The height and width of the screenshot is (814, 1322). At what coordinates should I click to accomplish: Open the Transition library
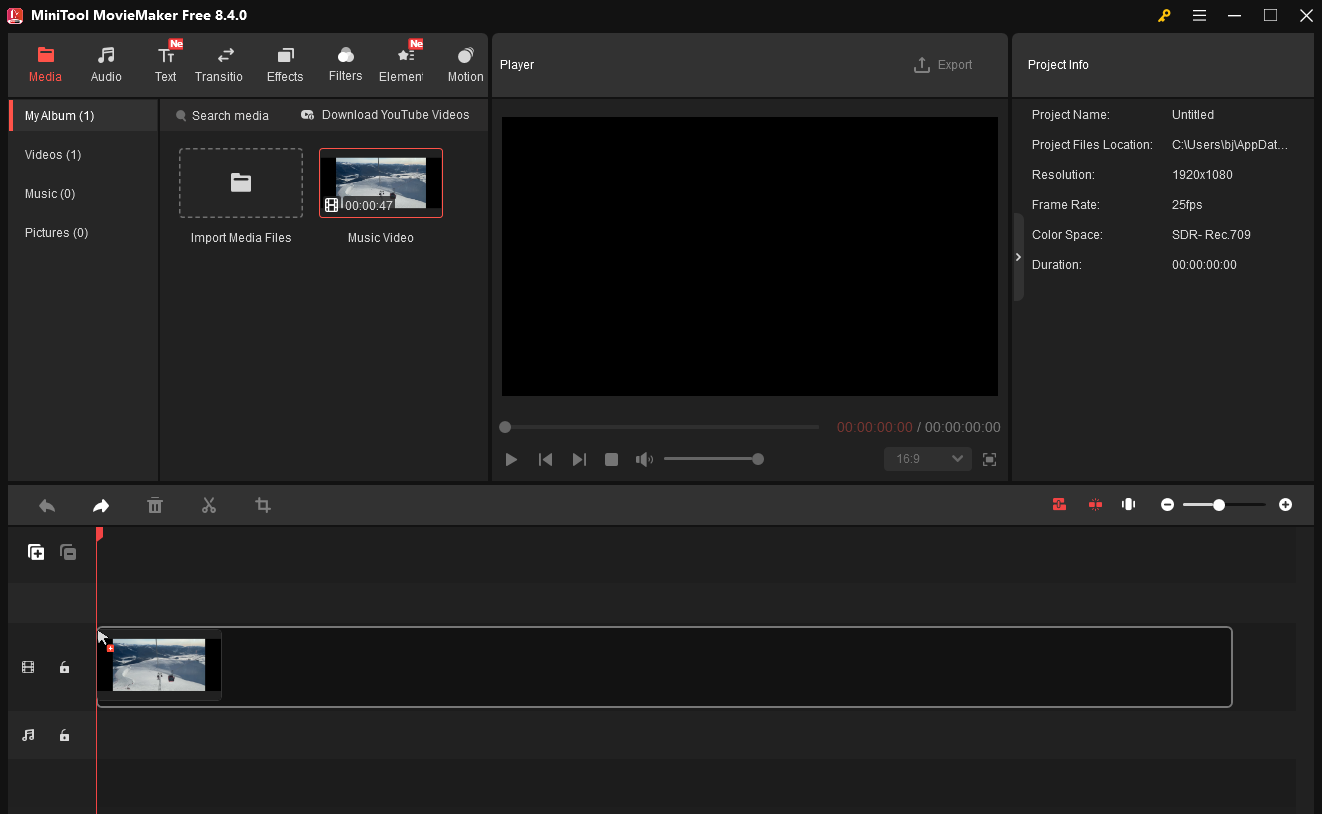click(x=219, y=63)
